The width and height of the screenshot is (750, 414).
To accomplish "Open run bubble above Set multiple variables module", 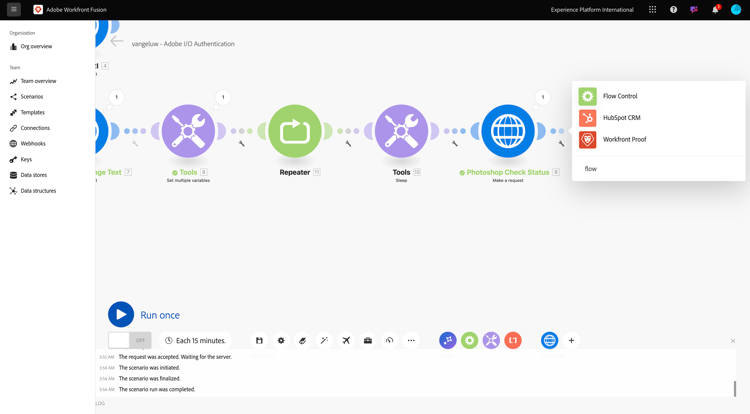I will (223, 97).
